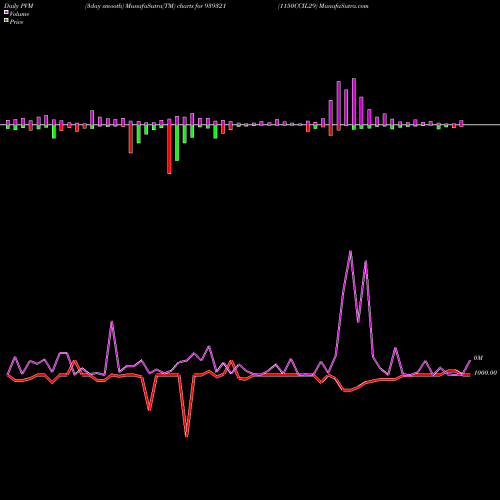Viewport: 500px width, 500px height.
Task: Click the 'MunafaSutra.com' header text
Action: (x=344, y=6)
